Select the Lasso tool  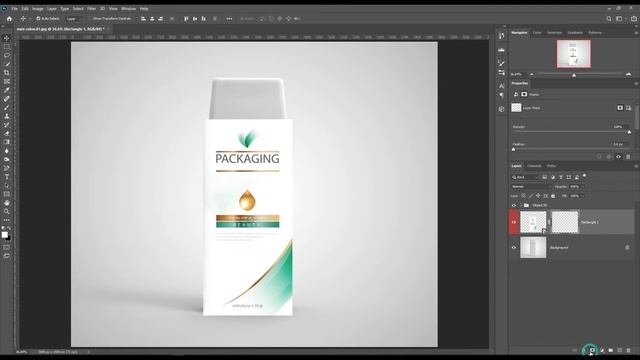coord(7,55)
